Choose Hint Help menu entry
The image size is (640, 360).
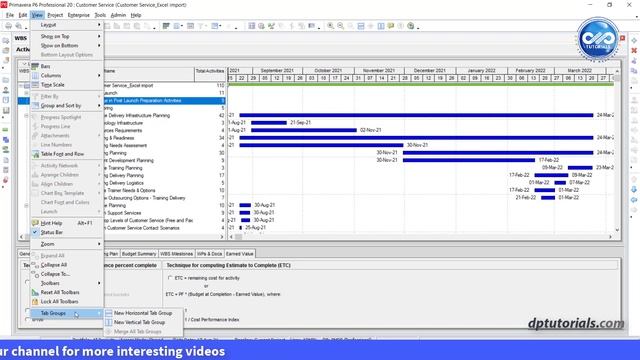click(67, 223)
